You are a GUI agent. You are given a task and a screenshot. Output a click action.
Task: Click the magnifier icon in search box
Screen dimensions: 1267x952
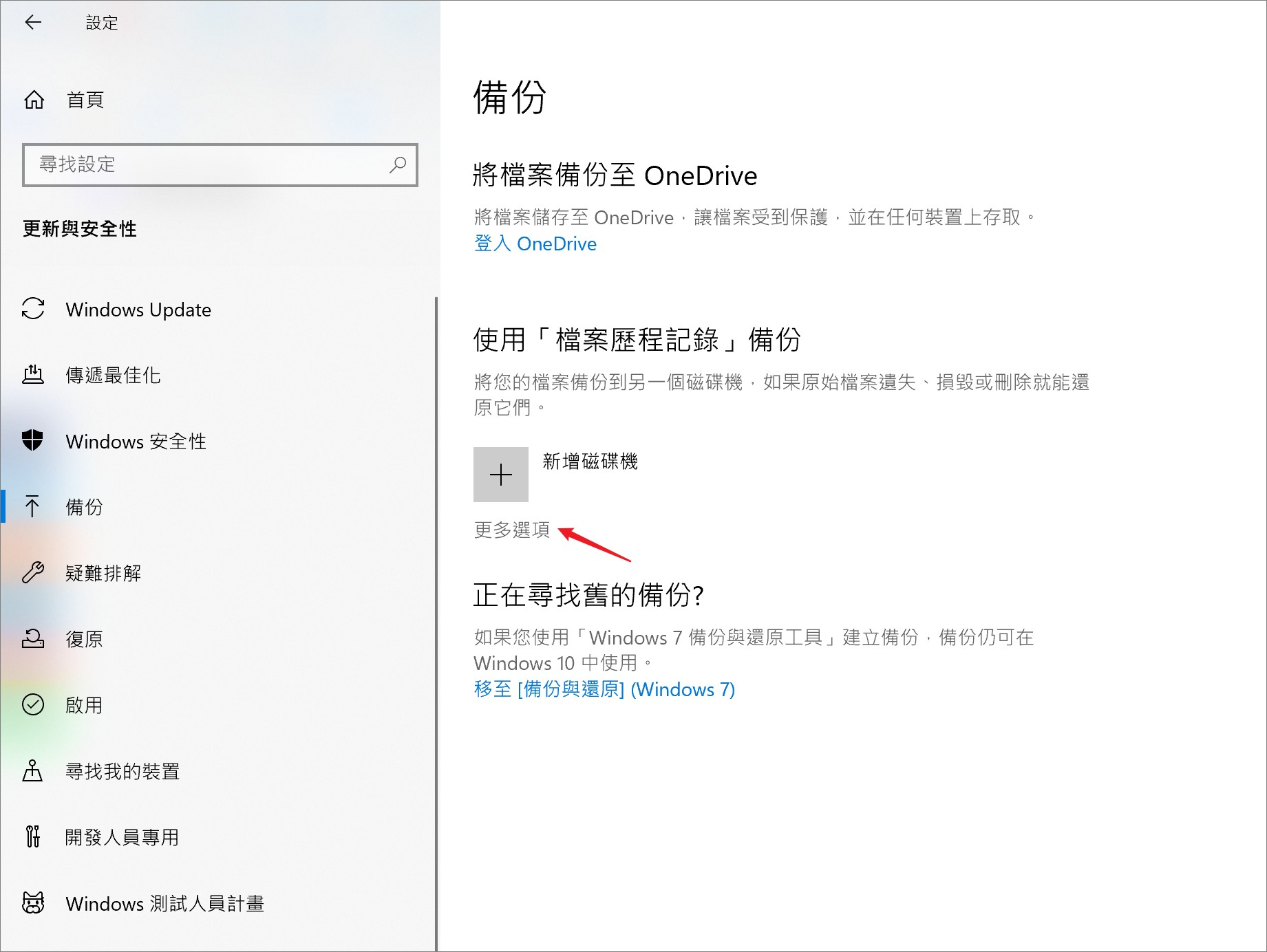click(398, 165)
